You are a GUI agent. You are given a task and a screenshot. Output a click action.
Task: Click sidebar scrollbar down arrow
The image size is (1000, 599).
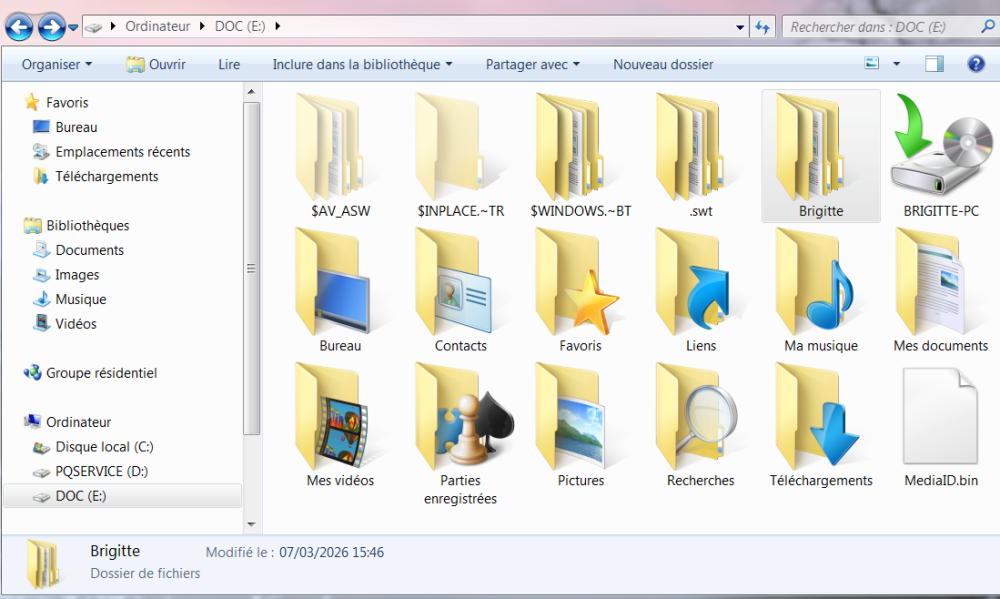[251, 524]
